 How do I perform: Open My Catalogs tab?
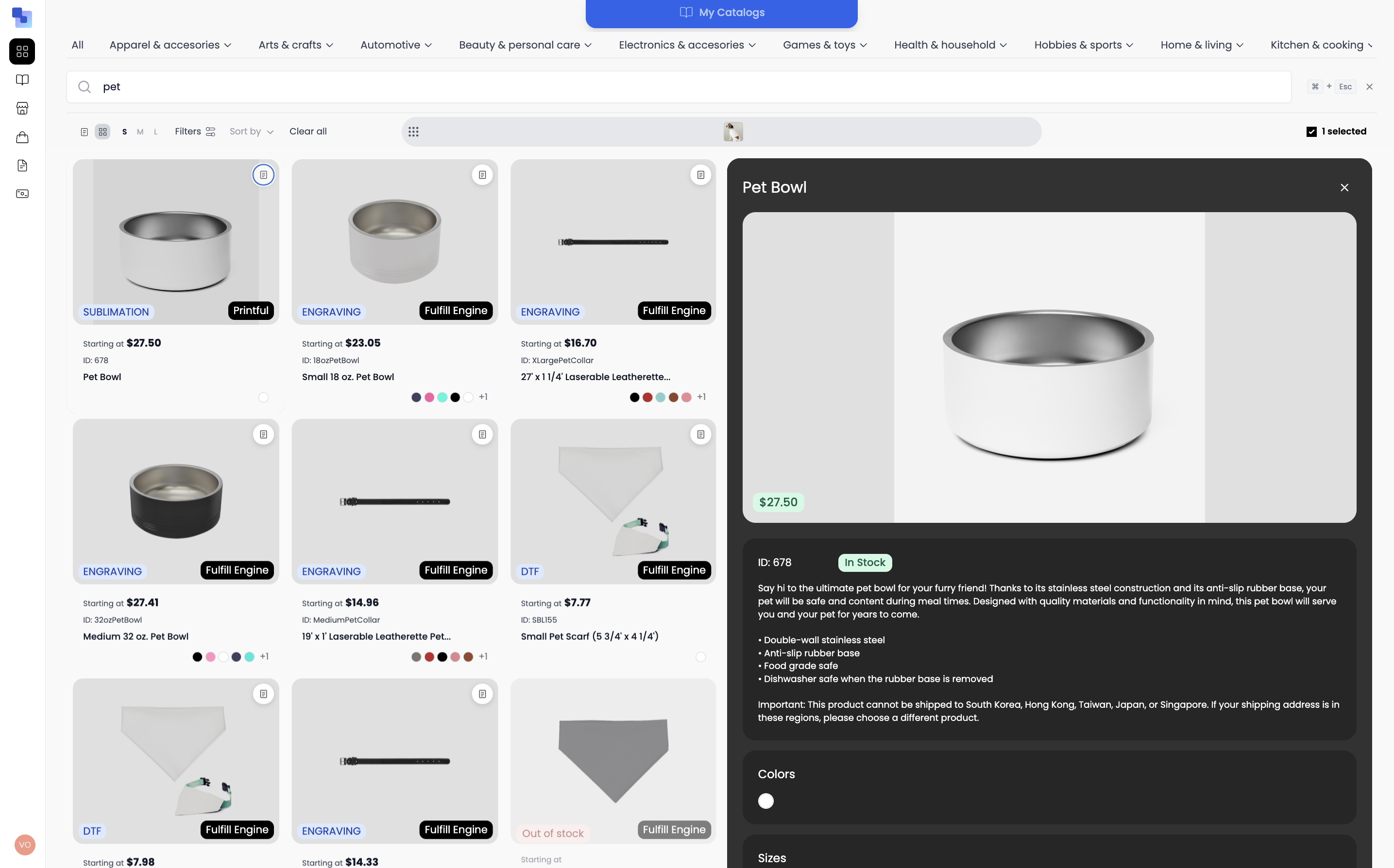coord(721,13)
